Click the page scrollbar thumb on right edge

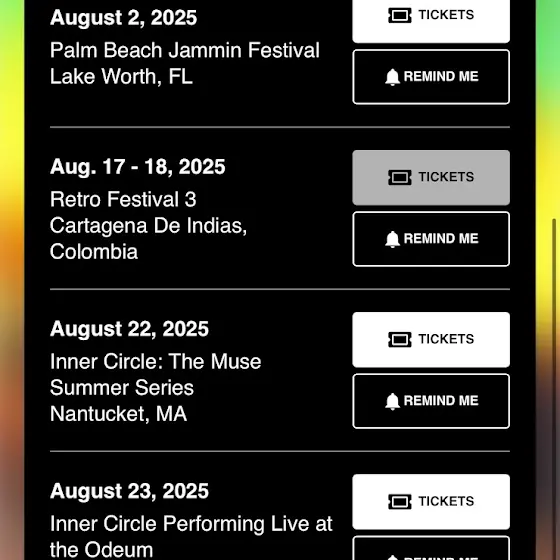click(x=554, y=389)
